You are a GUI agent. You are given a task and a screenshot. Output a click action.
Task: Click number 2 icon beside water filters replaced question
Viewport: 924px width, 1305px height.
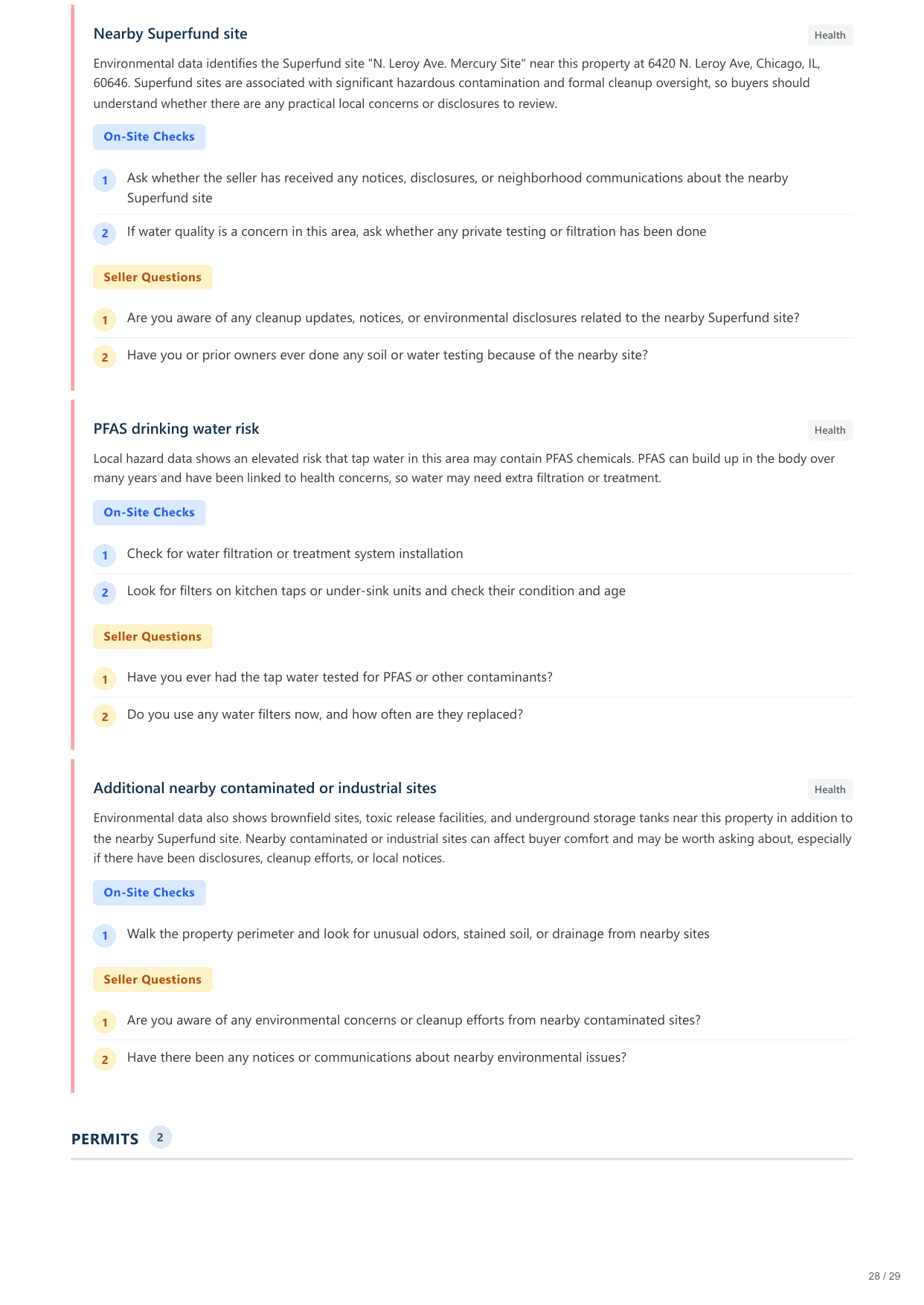[x=105, y=716]
